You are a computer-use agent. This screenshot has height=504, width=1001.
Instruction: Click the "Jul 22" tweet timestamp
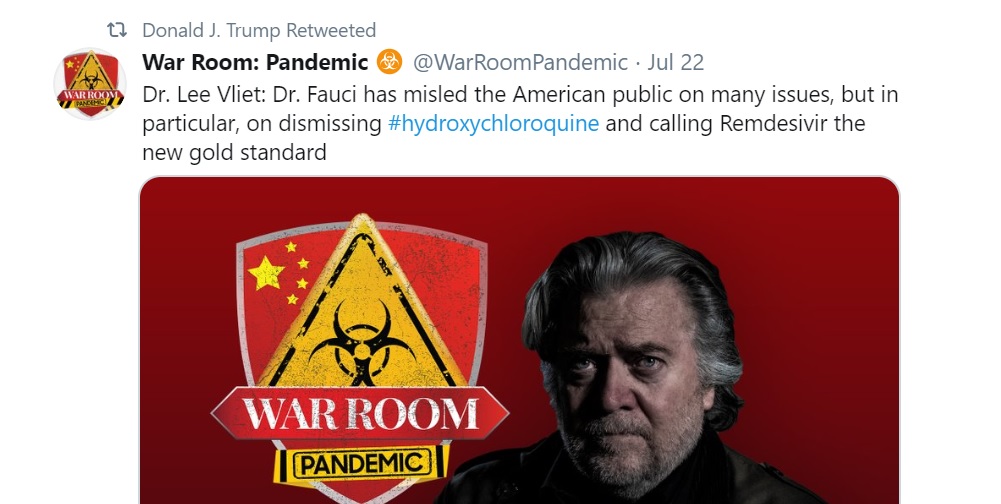[x=675, y=62]
